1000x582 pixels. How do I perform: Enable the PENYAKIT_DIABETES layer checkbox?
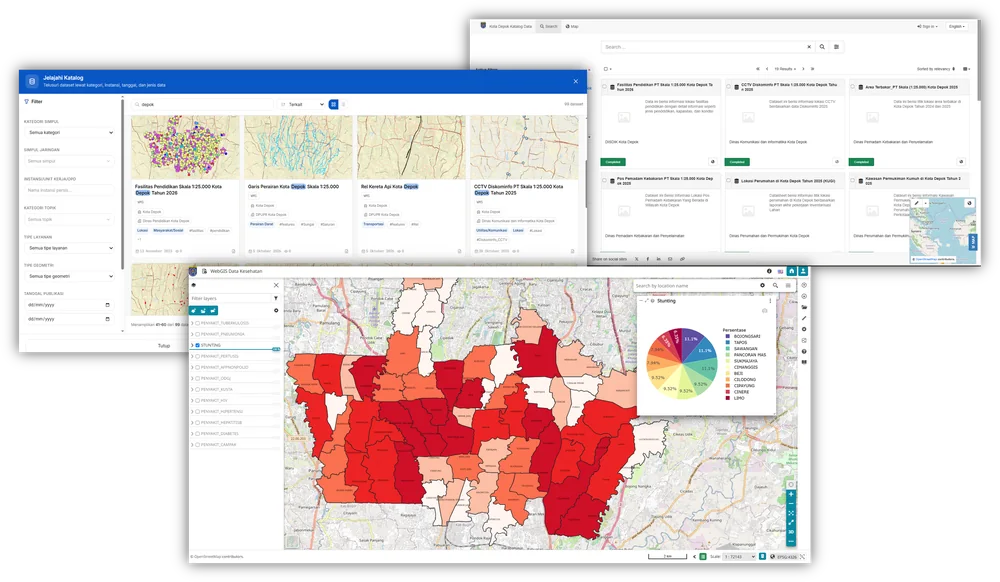(x=198, y=433)
